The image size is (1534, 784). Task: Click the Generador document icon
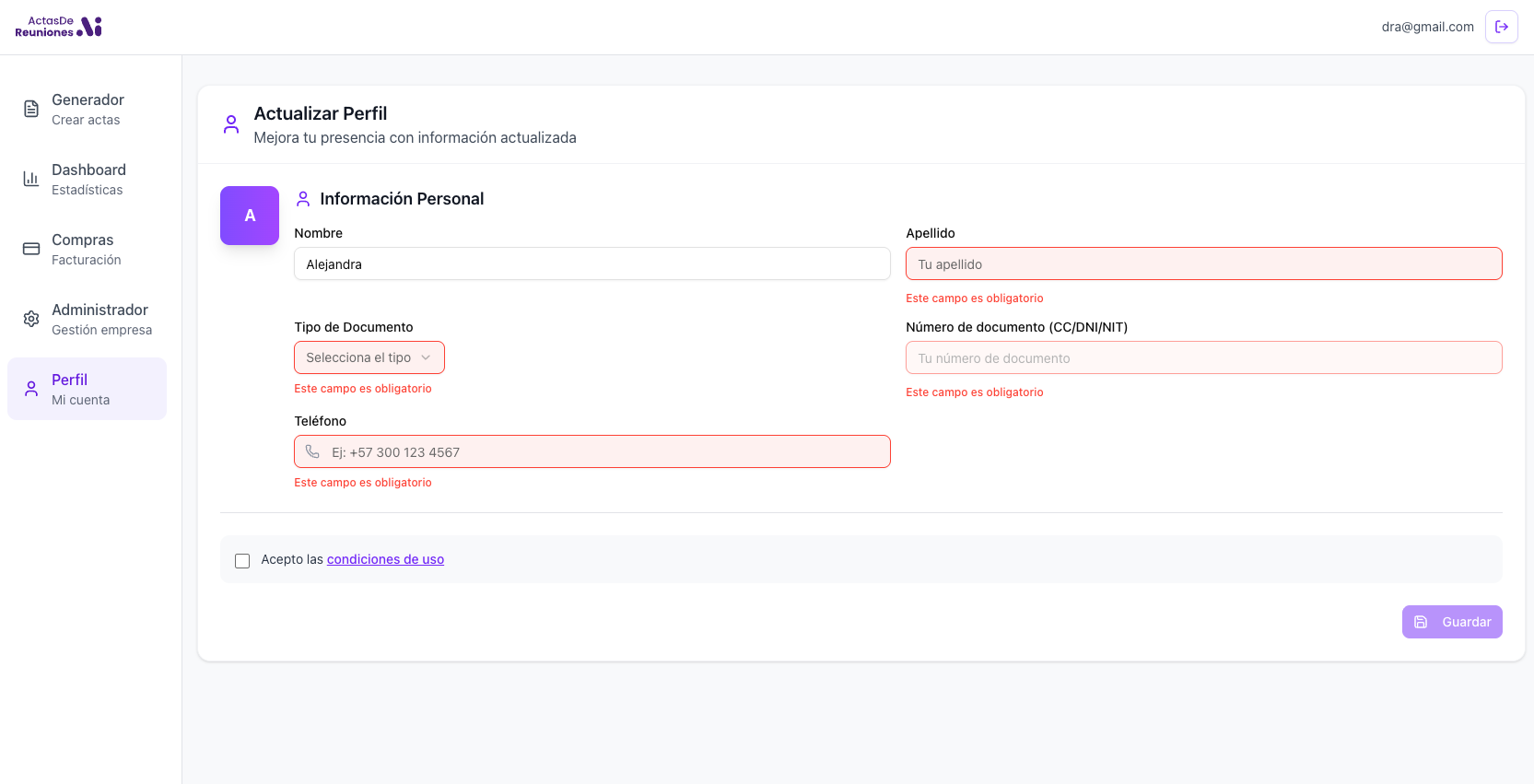click(31, 109)
